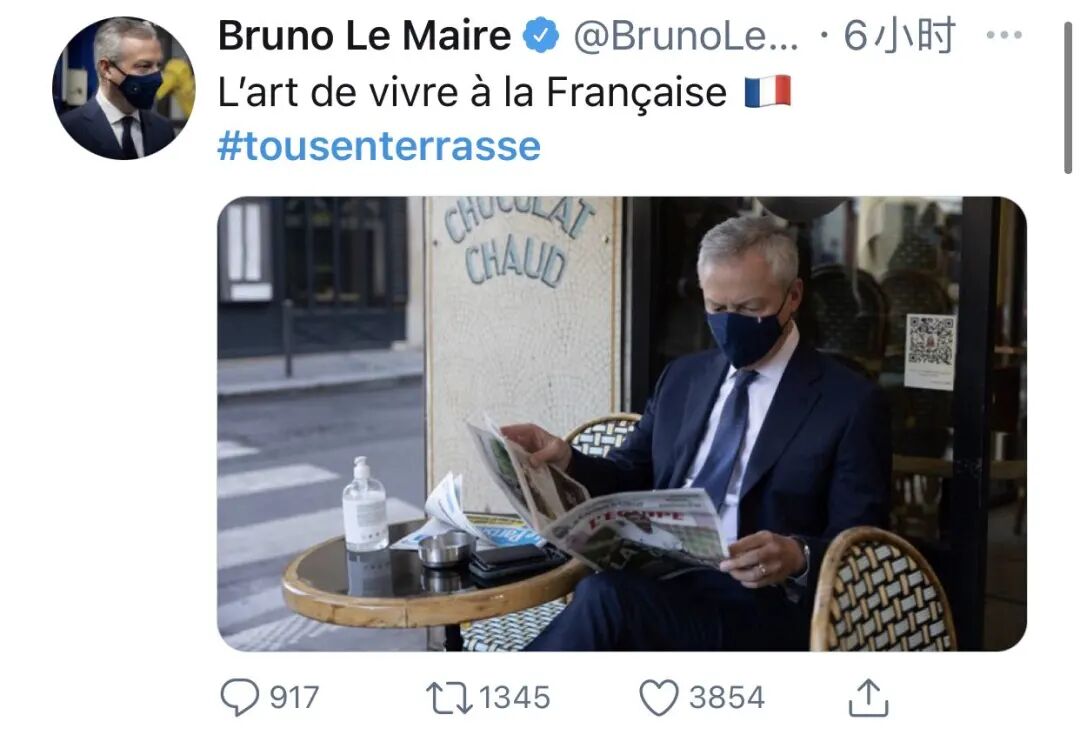The image size is (1080, 735).
Task: Click the scrollbar thumb on the right
Action: coord(1068,96)
